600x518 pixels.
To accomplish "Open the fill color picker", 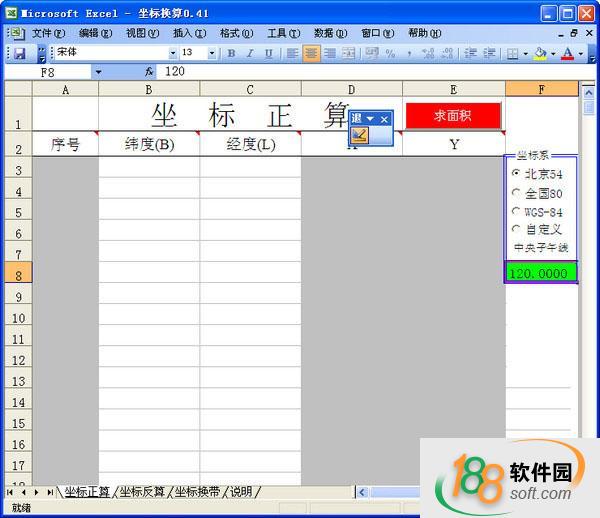I will coord(552,53).
